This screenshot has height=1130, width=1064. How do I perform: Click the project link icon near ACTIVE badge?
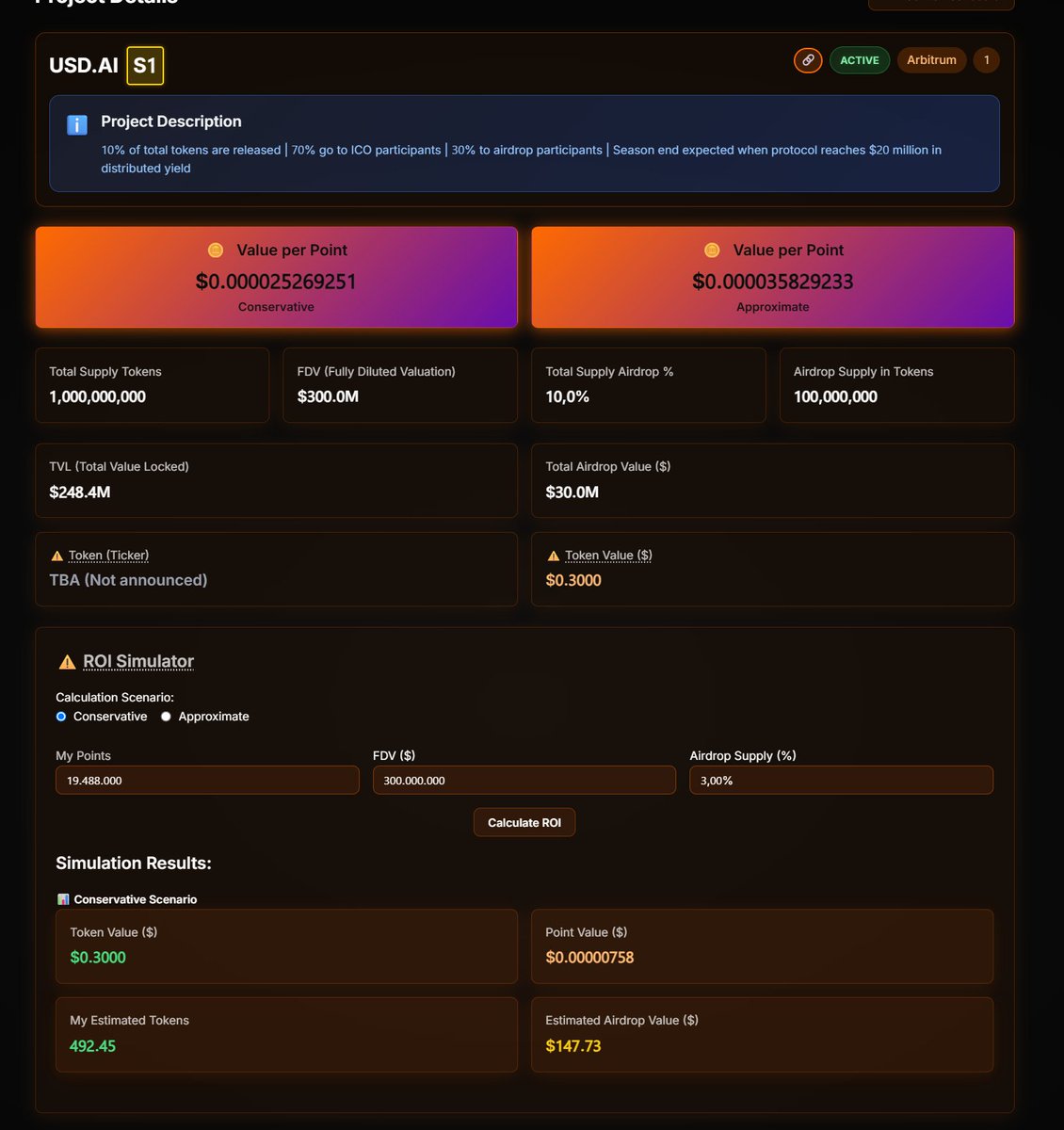click(x=807, y=59)
